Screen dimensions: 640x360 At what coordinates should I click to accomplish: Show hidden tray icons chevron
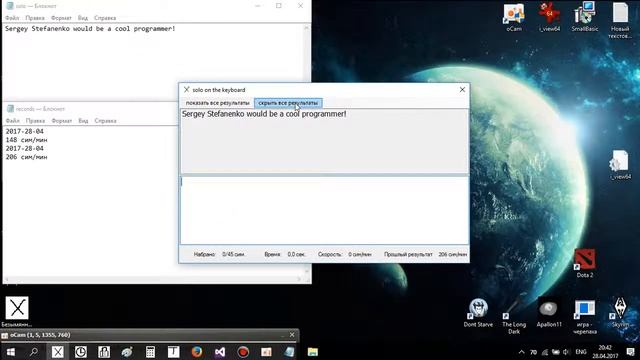(521, 352)
